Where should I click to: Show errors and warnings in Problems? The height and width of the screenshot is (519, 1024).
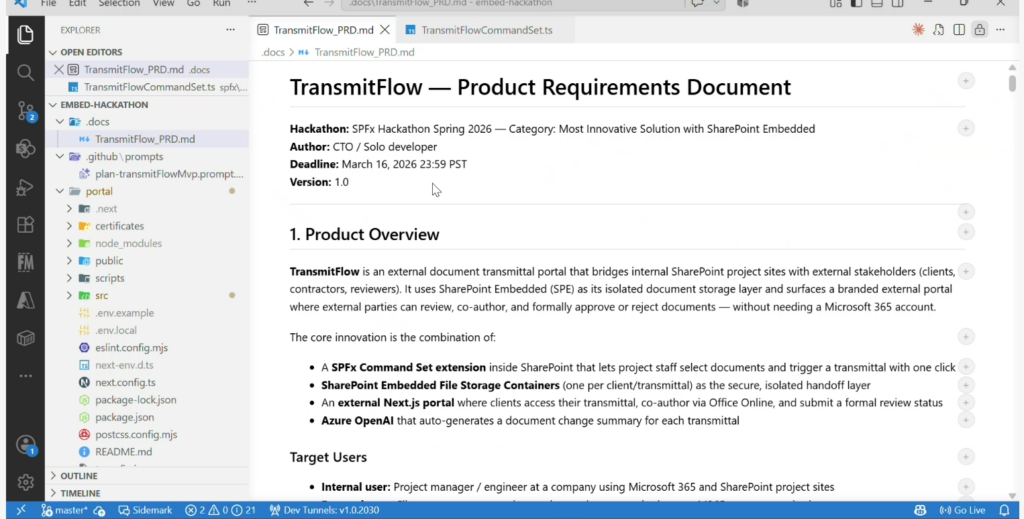(x=220, y=510)
